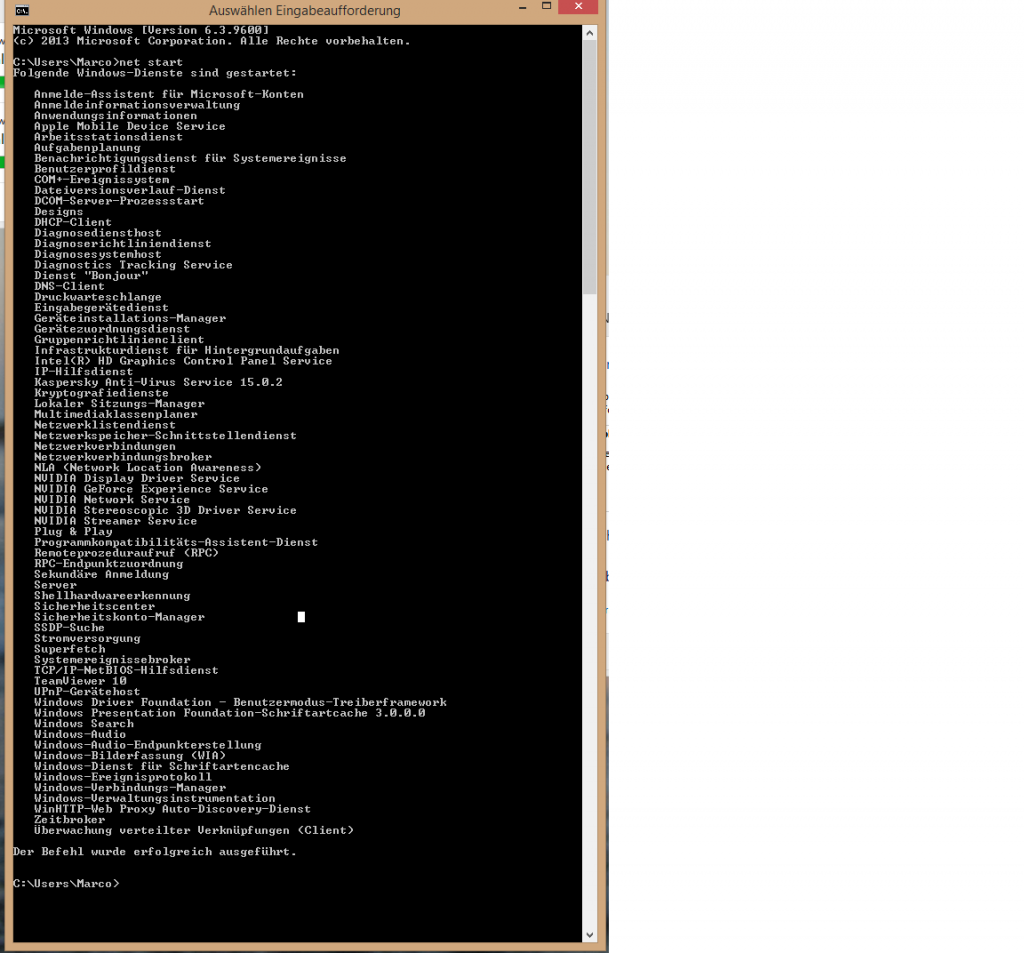Click the 'IP-Hilfsdienst' line
The width and height of the screenshot is (1024, 953).
84,372
